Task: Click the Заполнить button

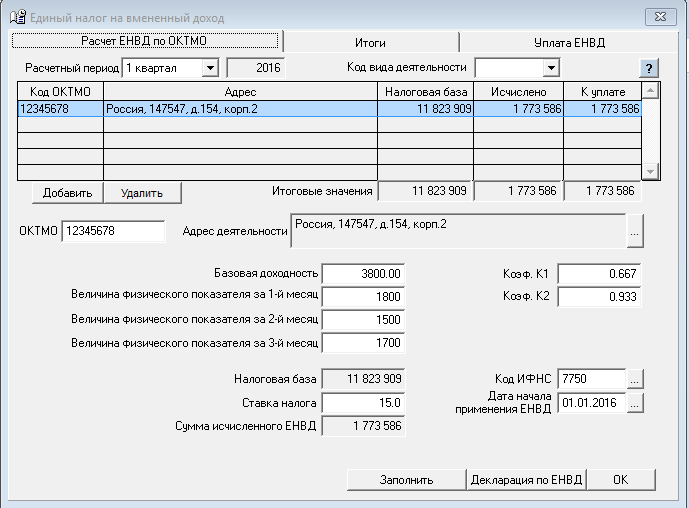Action: pos(406,480)
